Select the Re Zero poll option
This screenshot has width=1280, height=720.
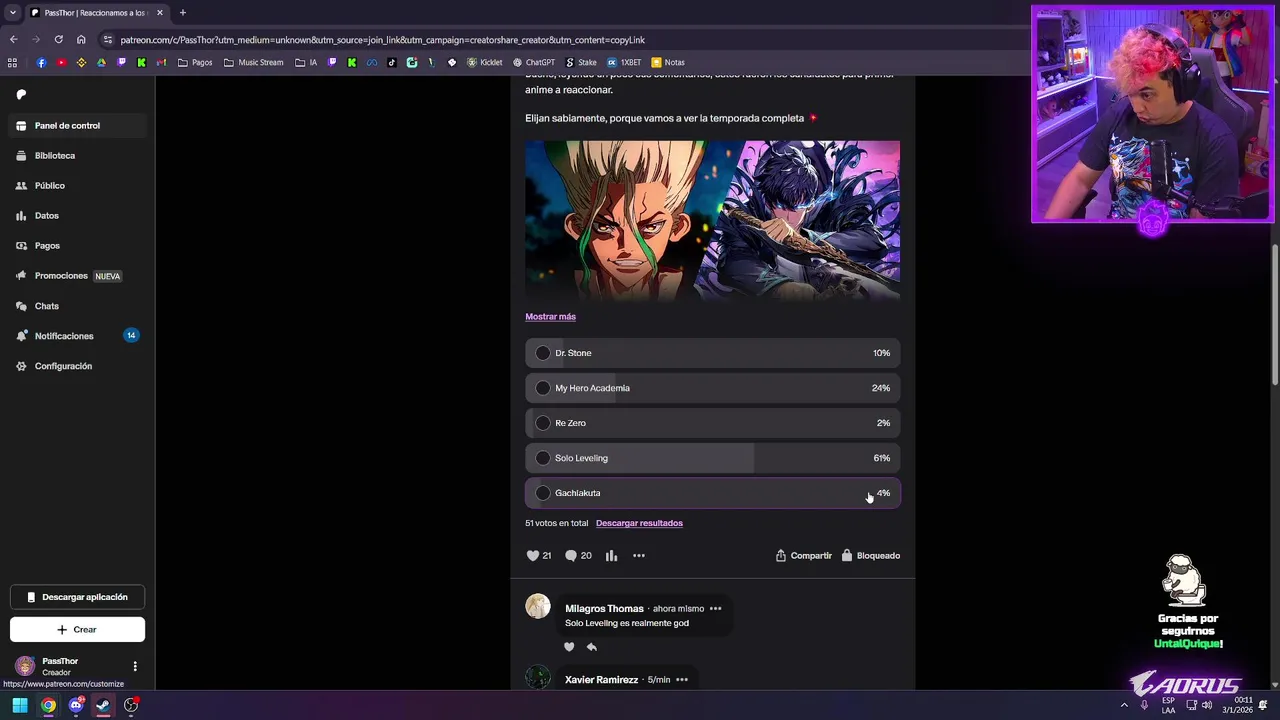(x=712, y=423)
